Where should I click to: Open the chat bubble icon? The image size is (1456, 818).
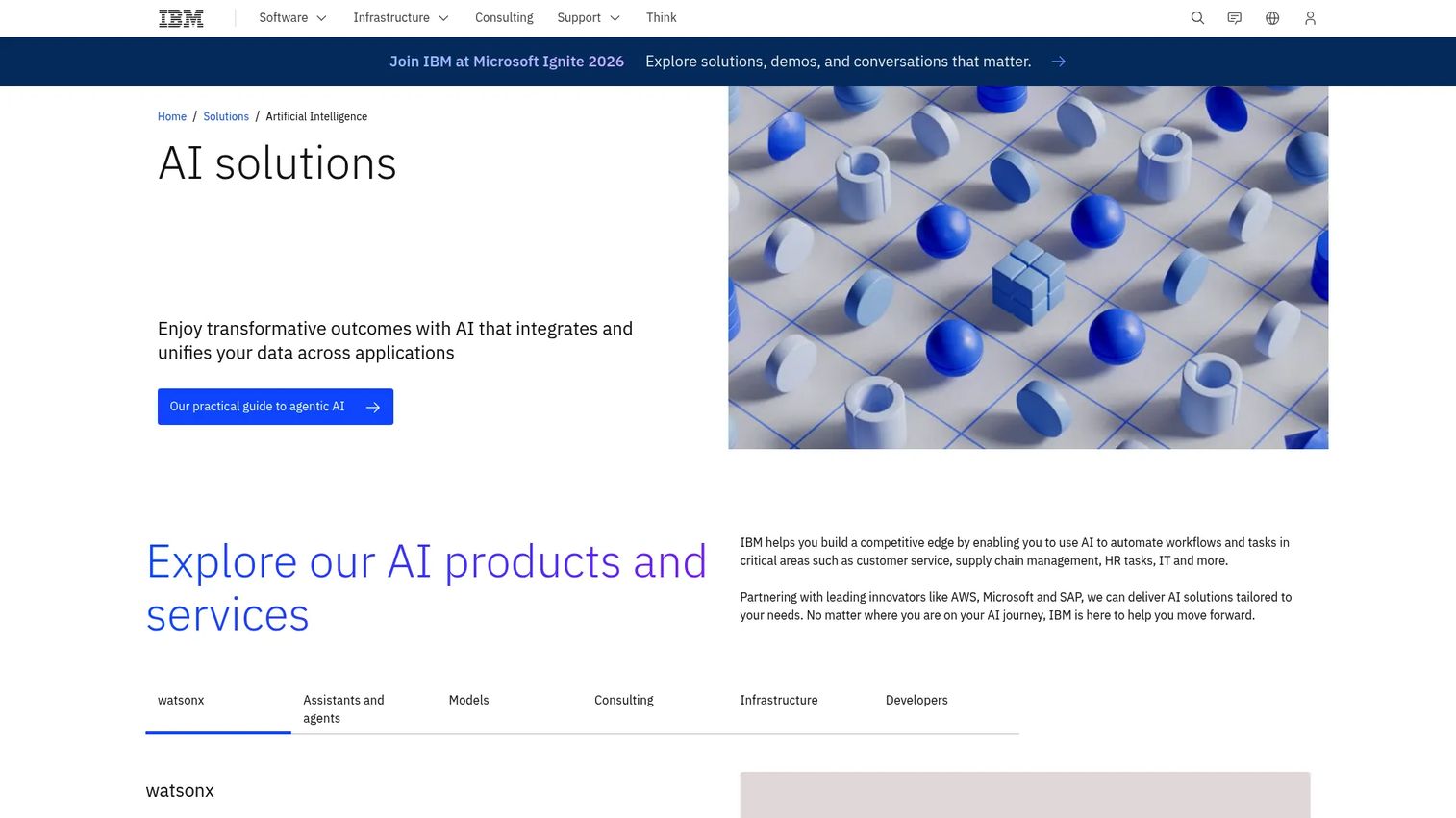(x=1235, y=18)
